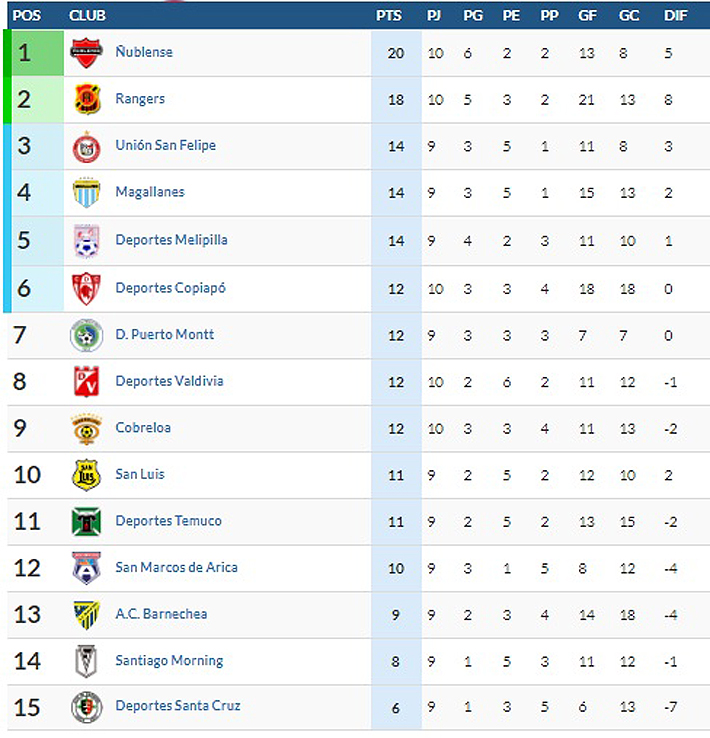
Task: Open the Deportes Melipilla team link
Action: [171, 240]
